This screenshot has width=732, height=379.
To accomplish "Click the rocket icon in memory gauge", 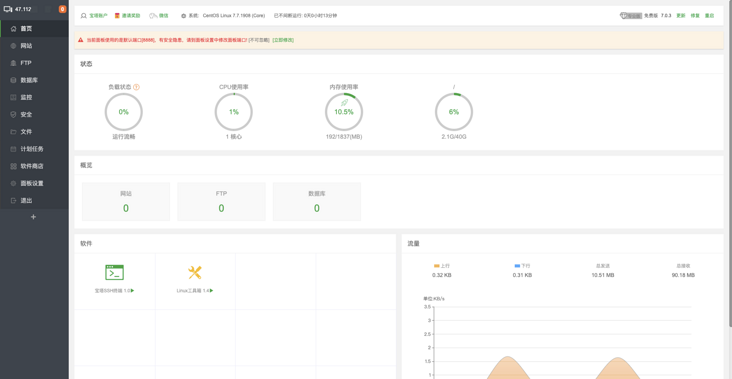I will pos(344,103).
